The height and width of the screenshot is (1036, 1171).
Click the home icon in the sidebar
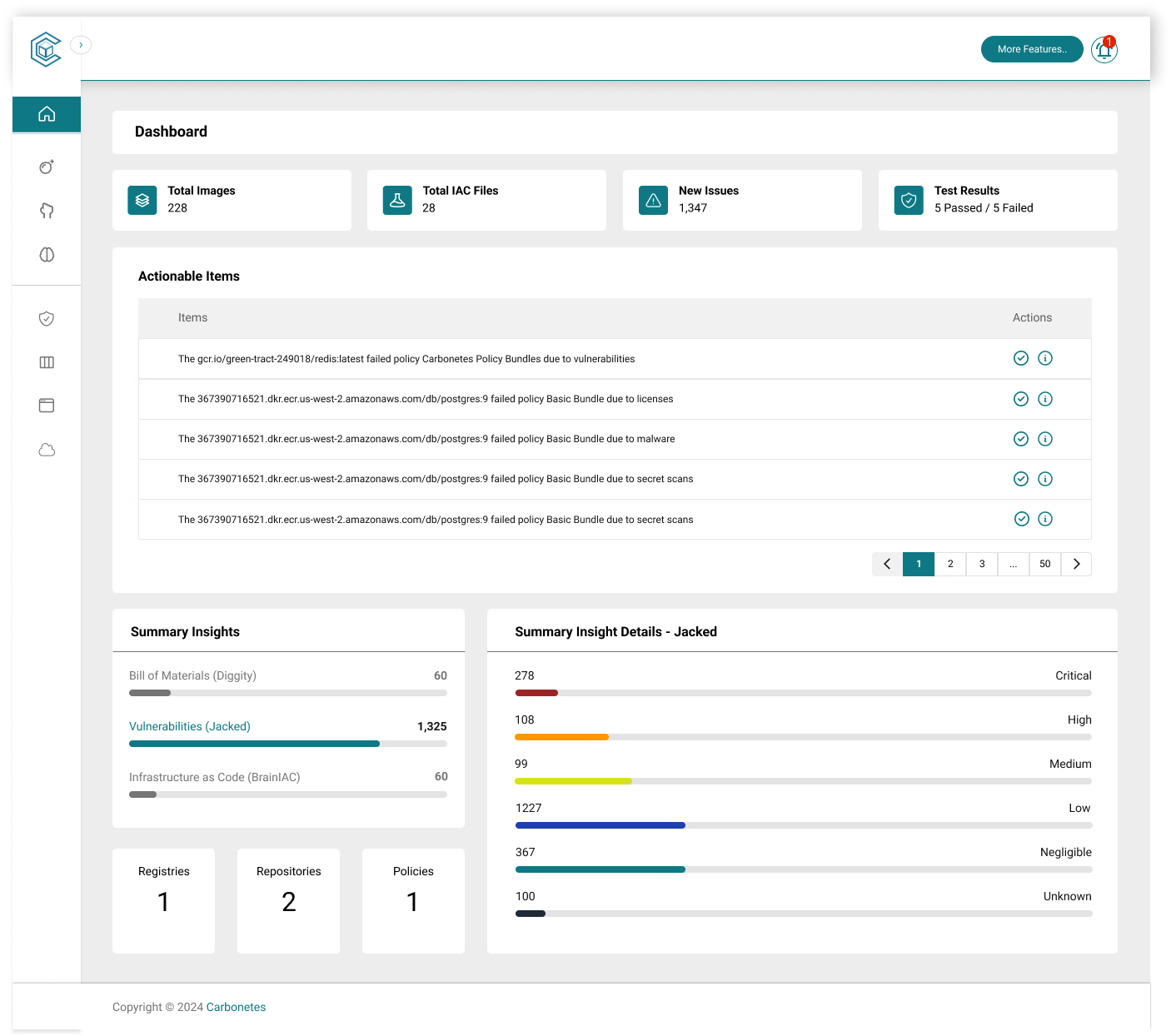pyautogui.click(x=47, y=114)
